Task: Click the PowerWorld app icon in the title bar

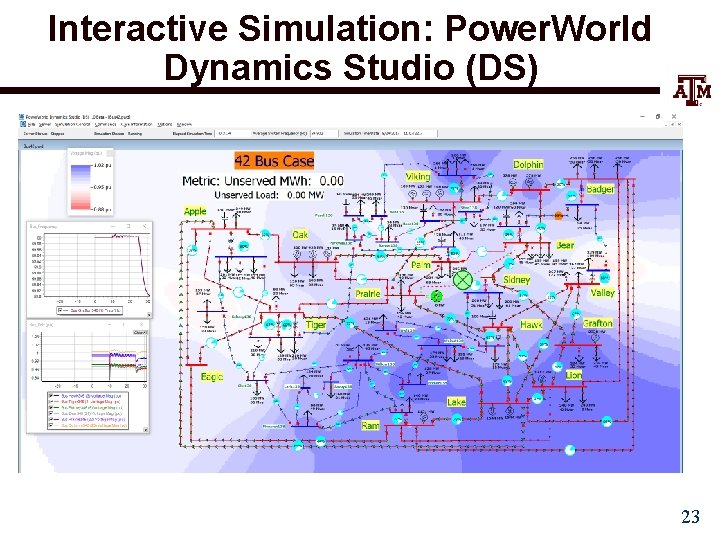Action: point(22,117)
